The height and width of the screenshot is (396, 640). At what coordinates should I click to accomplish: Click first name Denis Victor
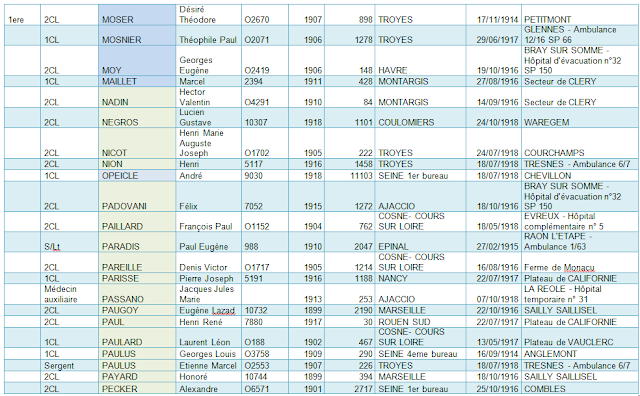click(x=203, y=267)
